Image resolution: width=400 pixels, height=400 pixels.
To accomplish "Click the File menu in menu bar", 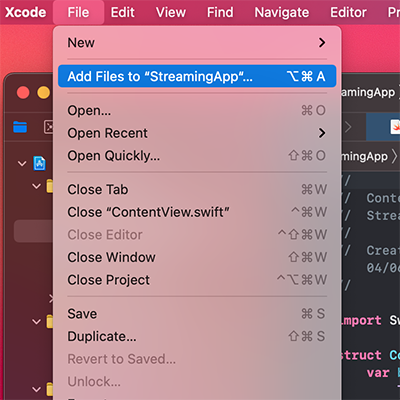I will coord(78,12).
